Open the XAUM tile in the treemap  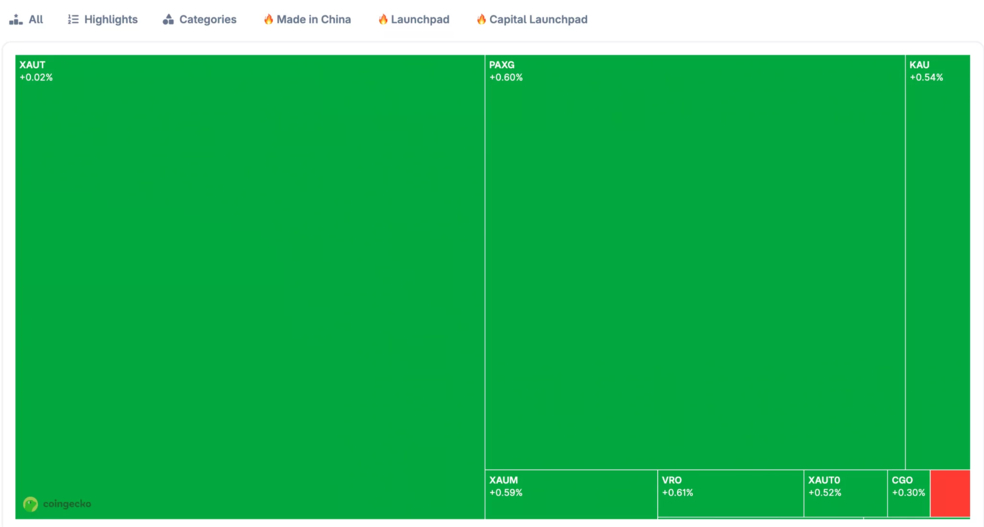click(x=571, y=494)
